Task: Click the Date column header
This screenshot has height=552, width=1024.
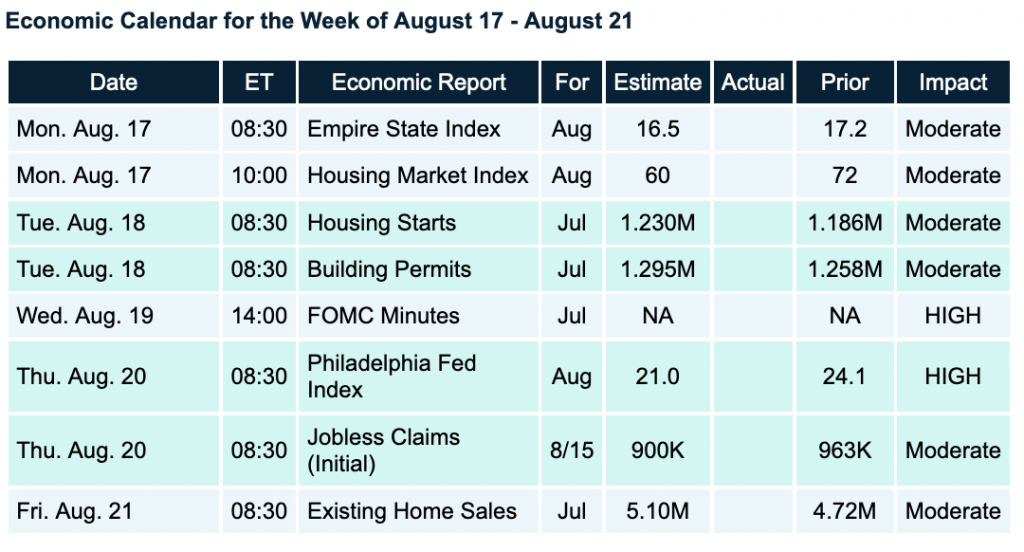Action: pos(113,83)
